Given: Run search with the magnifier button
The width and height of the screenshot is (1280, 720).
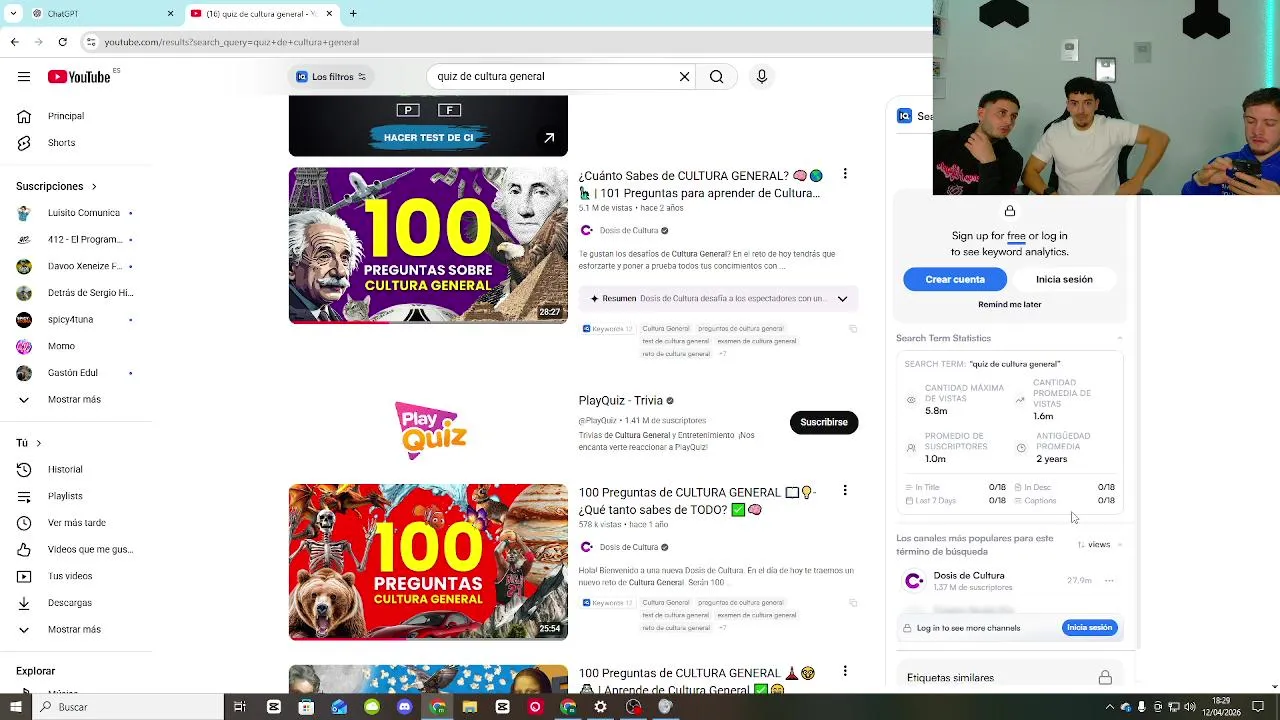Looking at the screenshot, I should pyautogui.click(x=716, y=76).
